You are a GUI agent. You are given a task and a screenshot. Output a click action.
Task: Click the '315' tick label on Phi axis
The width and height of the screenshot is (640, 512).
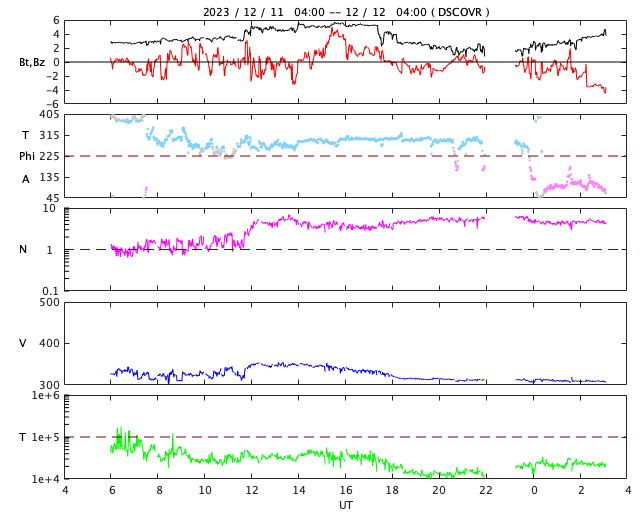[x=49, y=135]
